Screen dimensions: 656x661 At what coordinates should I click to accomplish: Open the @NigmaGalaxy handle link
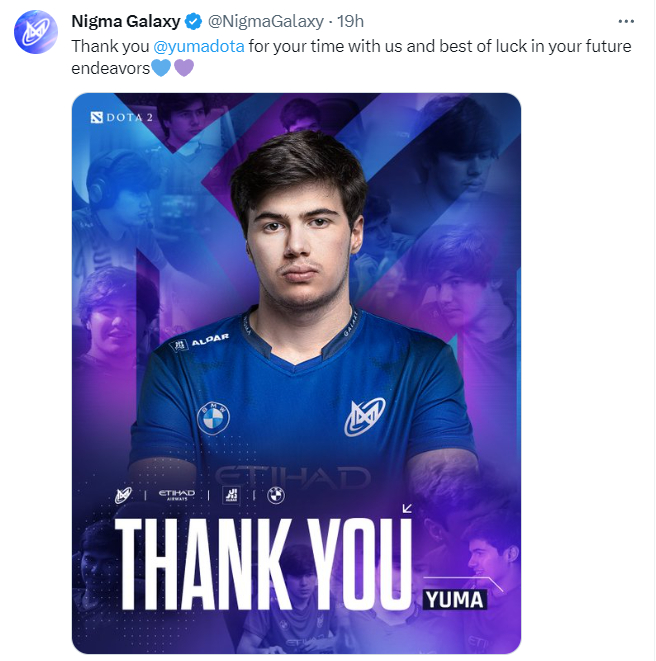266,21
